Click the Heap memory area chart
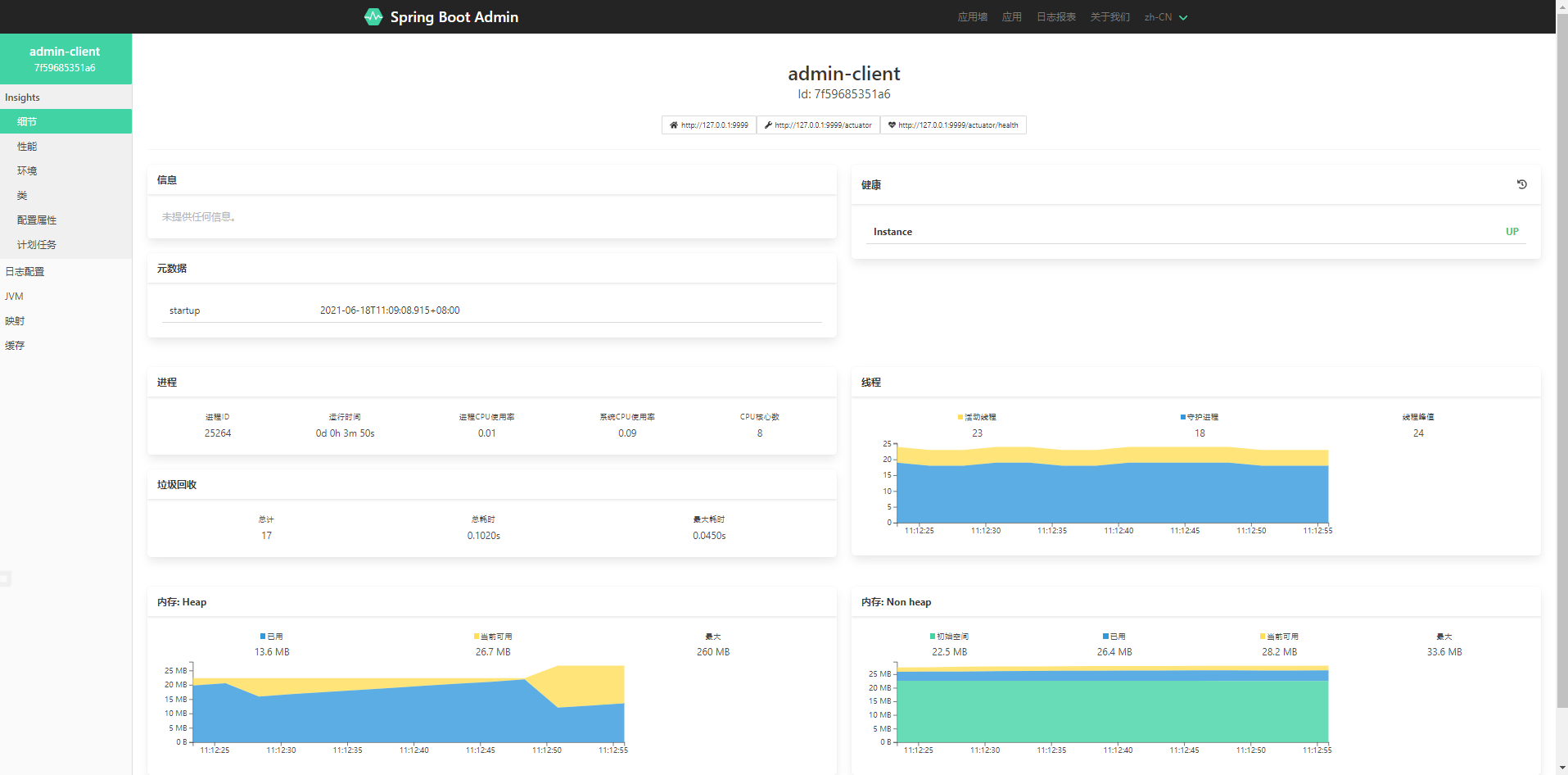This screenshot has height=775, width=1568. tap(408, 705)
